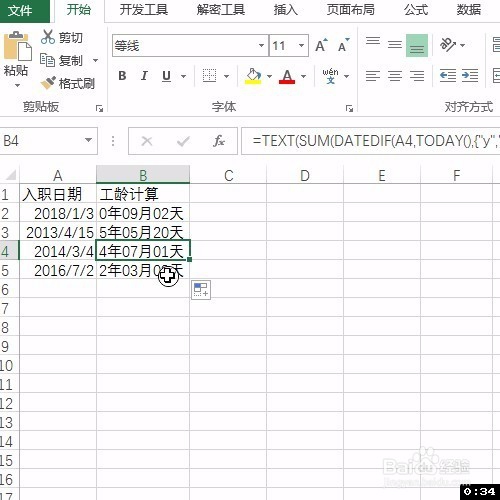Open the Font (字体) dialog launcher

[x=349, y=108]
